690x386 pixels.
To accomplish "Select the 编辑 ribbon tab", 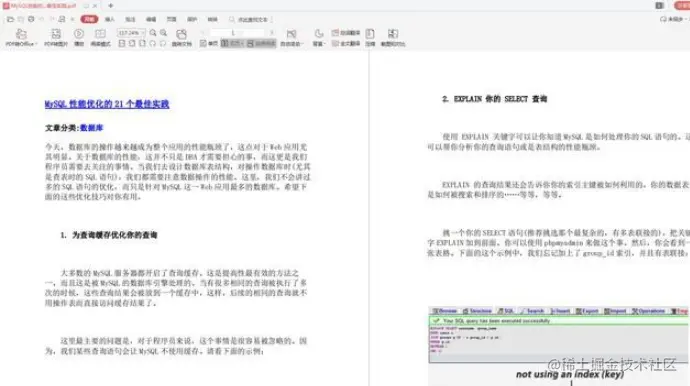I will (151, 19).
